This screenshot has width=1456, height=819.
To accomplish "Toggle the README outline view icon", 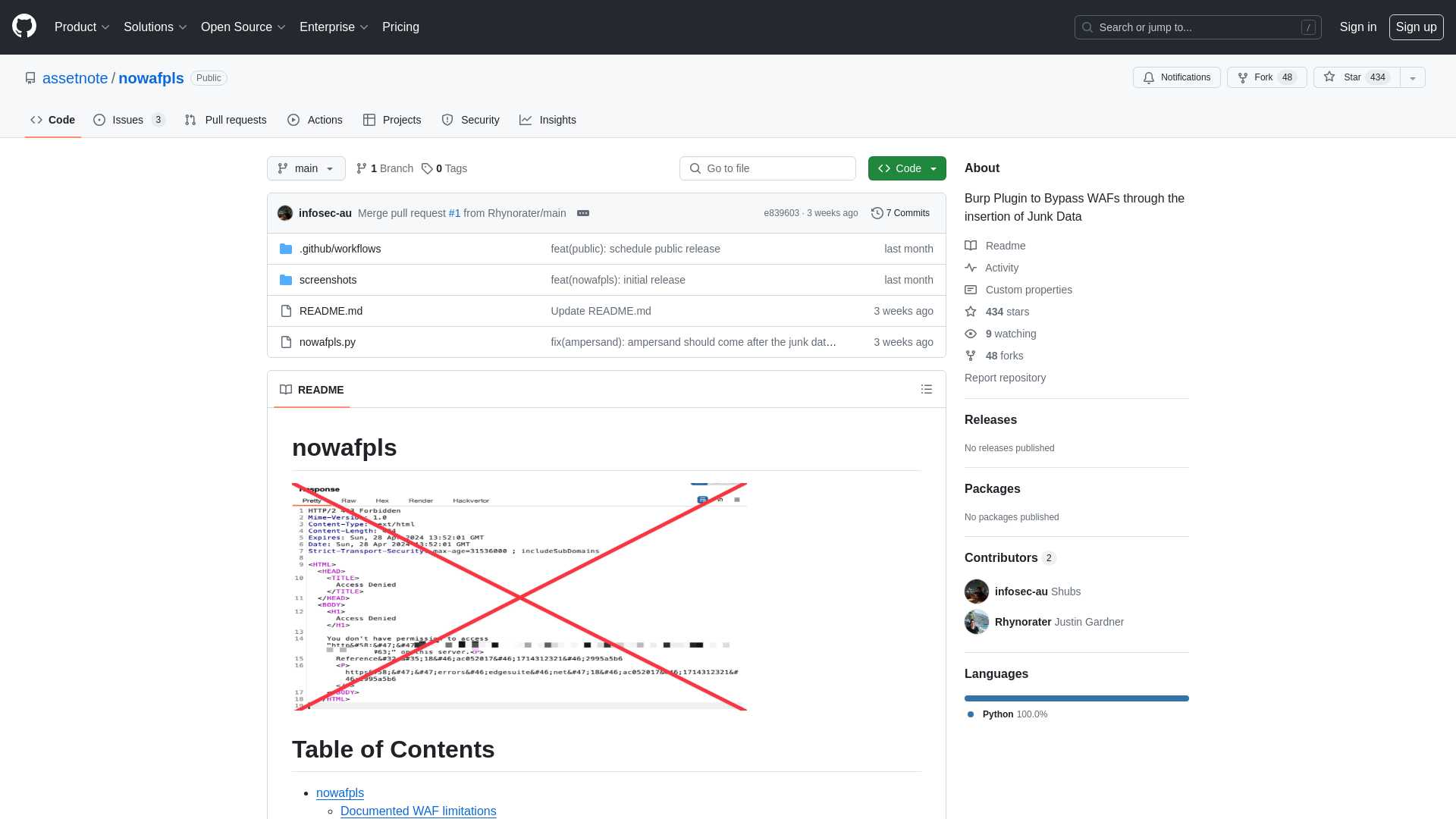I will click(926, 389).
